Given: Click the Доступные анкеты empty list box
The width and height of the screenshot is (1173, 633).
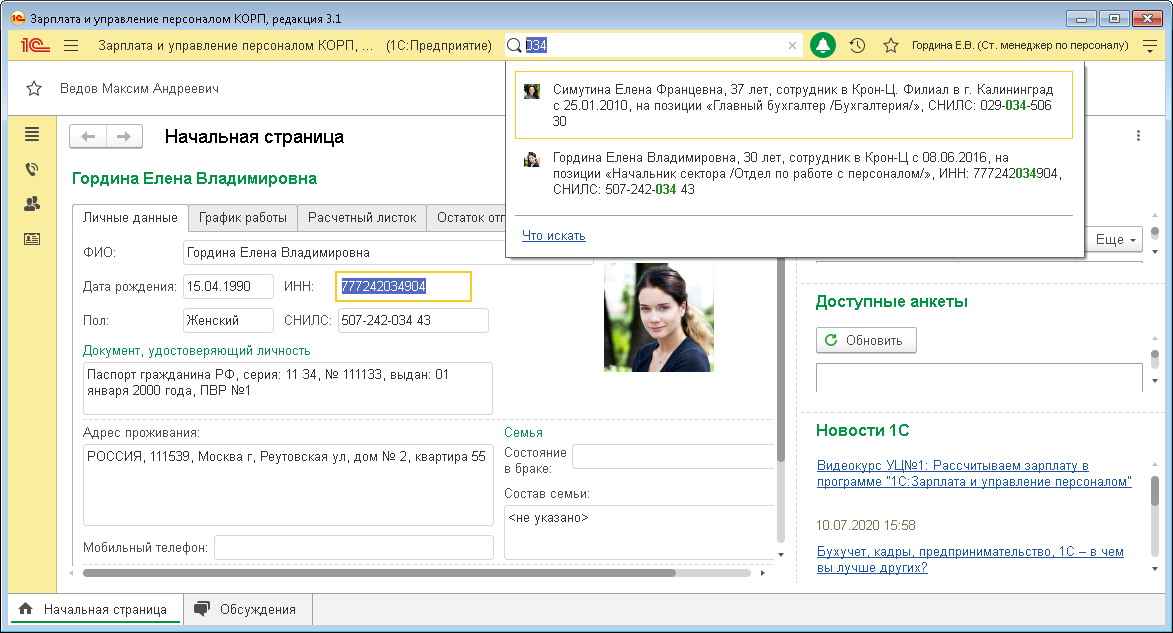Looking at the screenshot, I should (978, 378).
